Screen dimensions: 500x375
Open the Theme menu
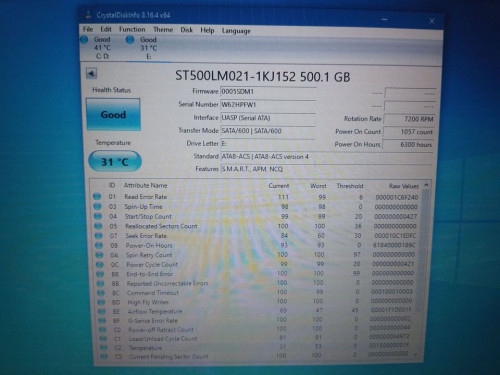163,30
